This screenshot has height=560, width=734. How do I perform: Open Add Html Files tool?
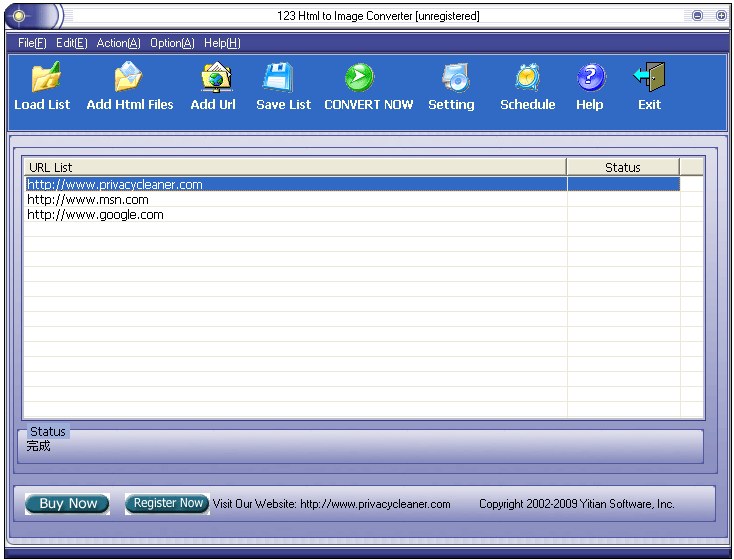[130, 79]
